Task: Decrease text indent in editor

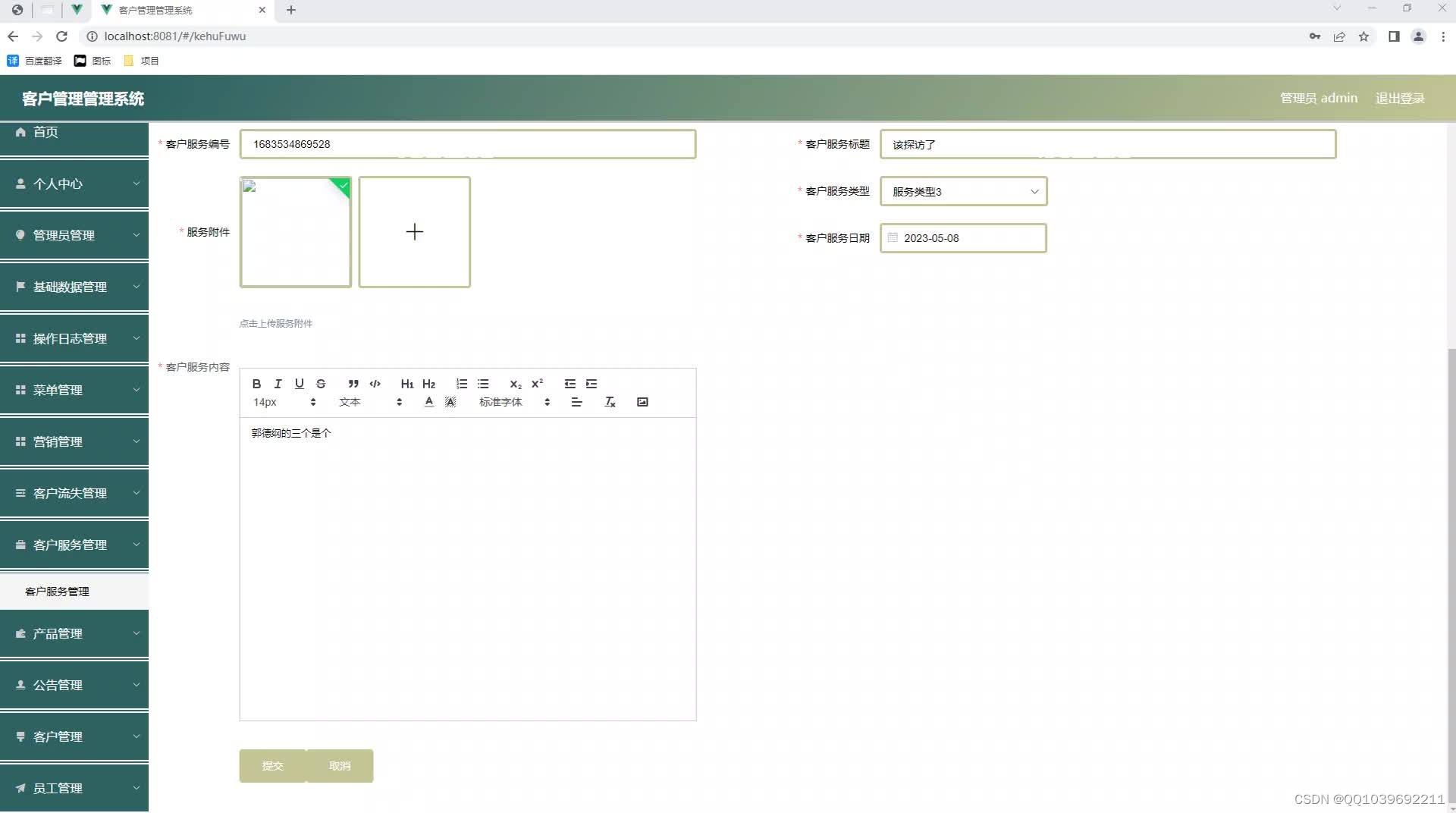Action: click(570, 384)
